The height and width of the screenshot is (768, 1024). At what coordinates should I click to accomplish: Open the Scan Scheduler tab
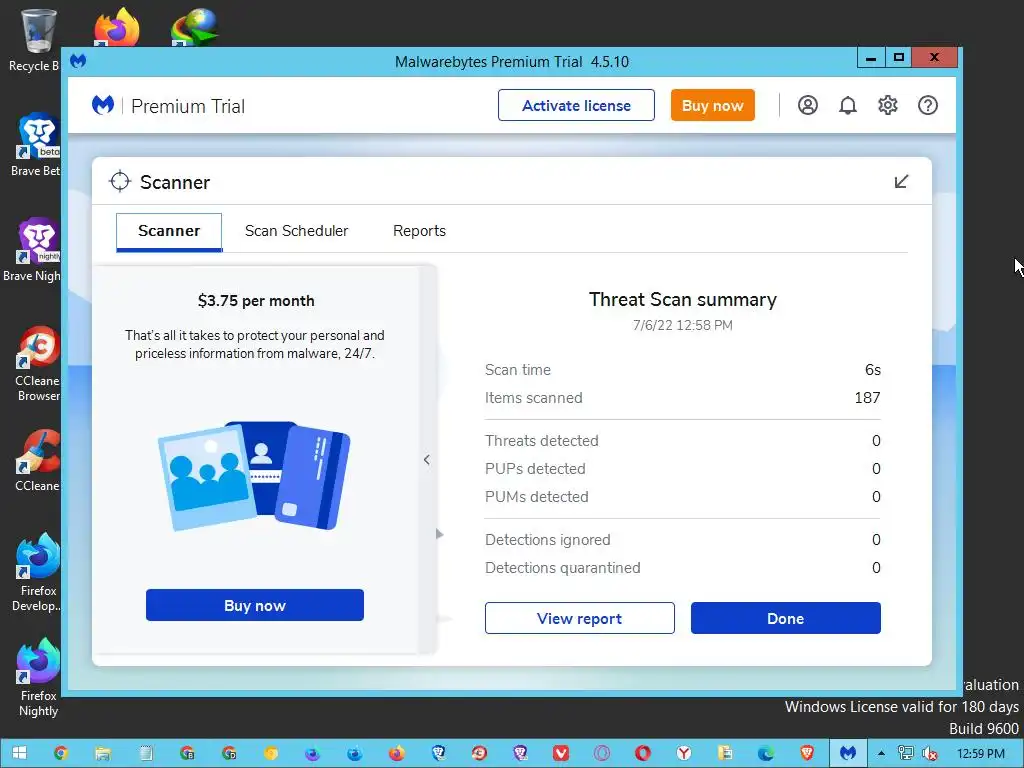296,231
